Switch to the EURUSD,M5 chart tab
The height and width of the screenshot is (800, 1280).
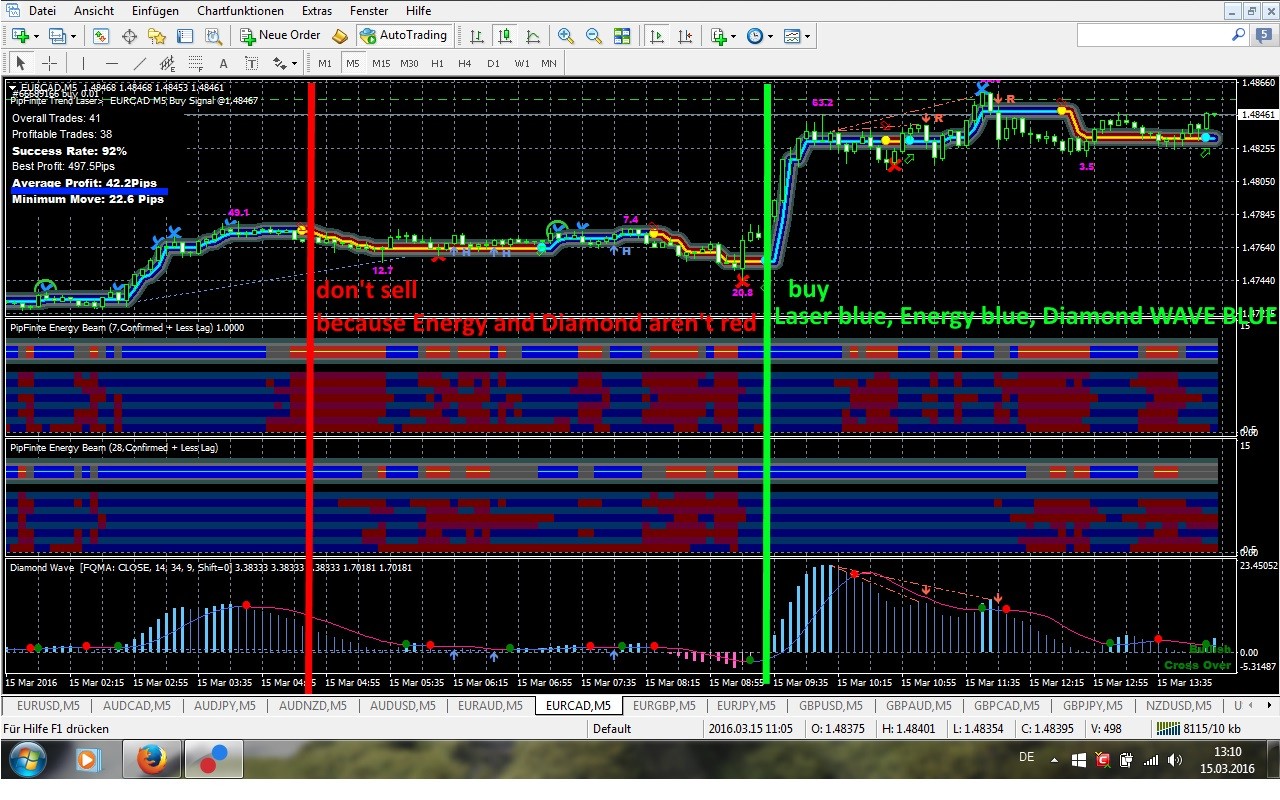pyautogui.click(x=48, y=706)
